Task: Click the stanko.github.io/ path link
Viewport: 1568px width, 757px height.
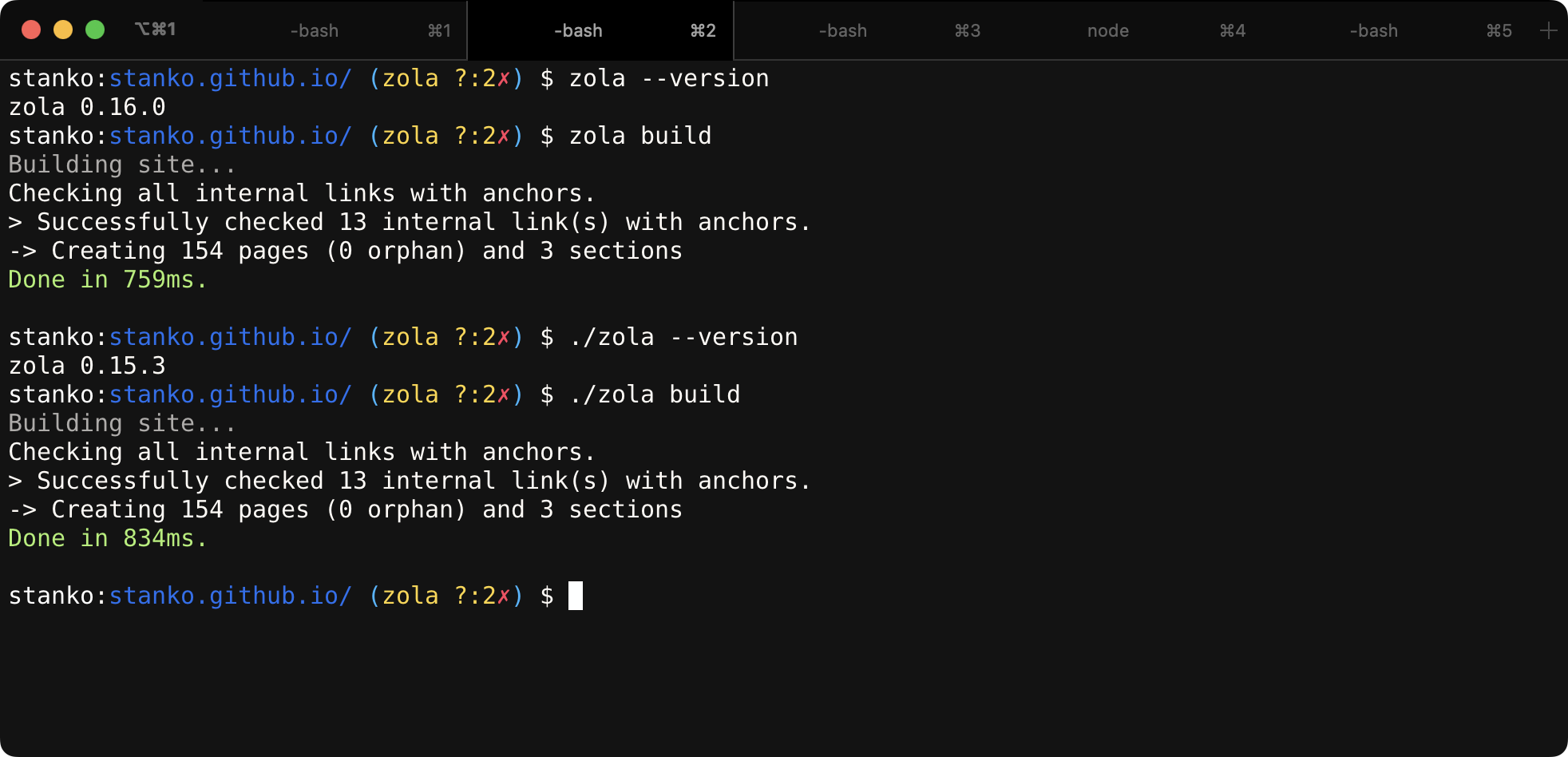Action: [x=230, y=78]
